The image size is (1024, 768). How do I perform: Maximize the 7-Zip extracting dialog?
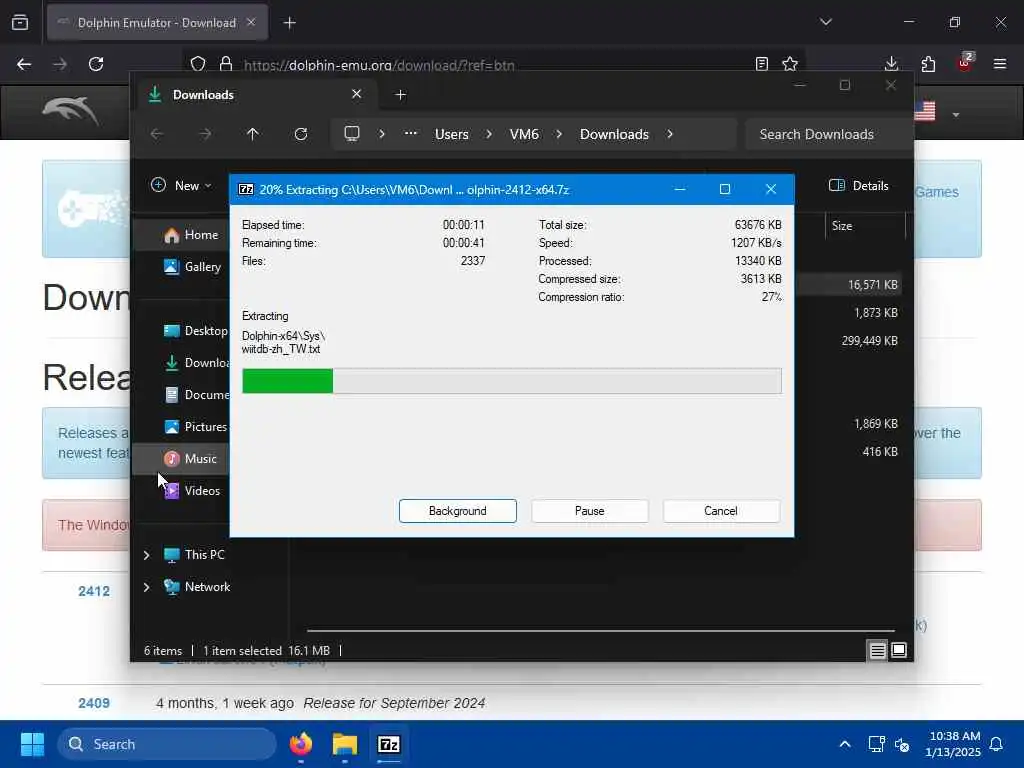(x=724, y=189)
